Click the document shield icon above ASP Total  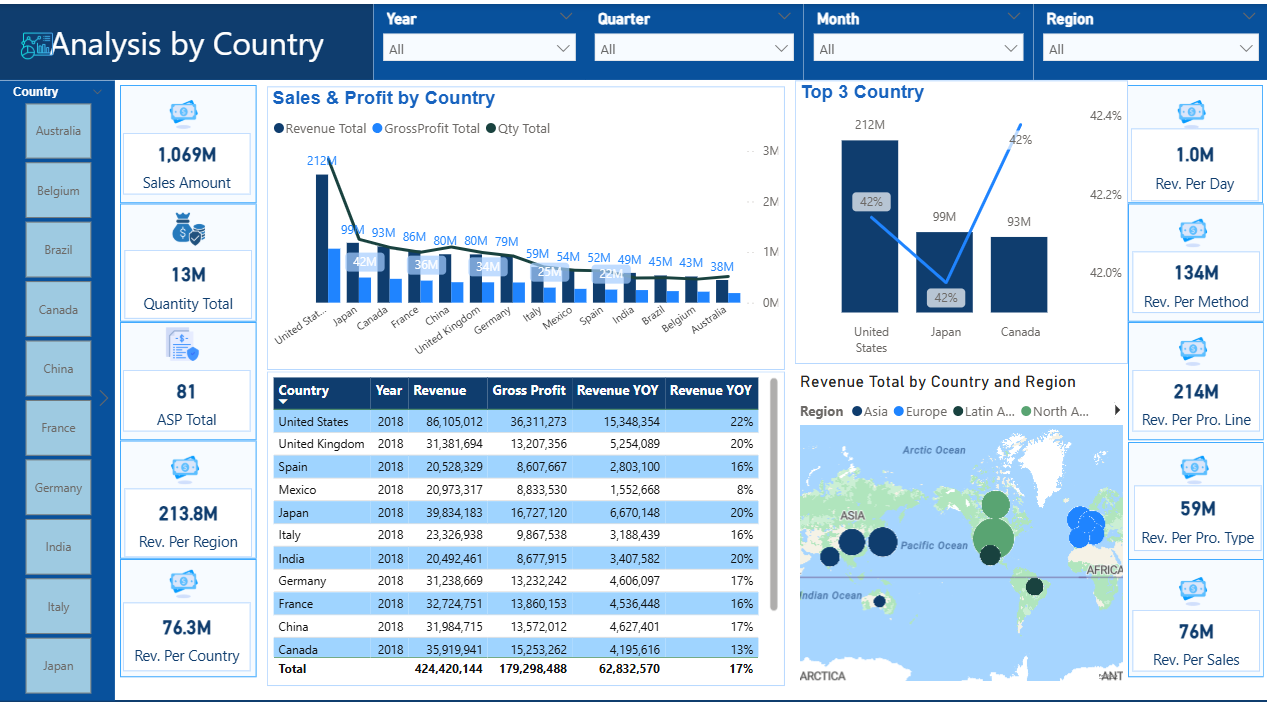(182, 346)
